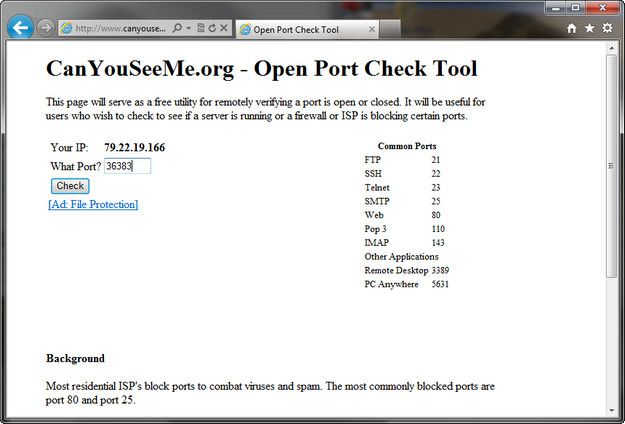Go back with the browser back arrow

(x=20, y=27)
